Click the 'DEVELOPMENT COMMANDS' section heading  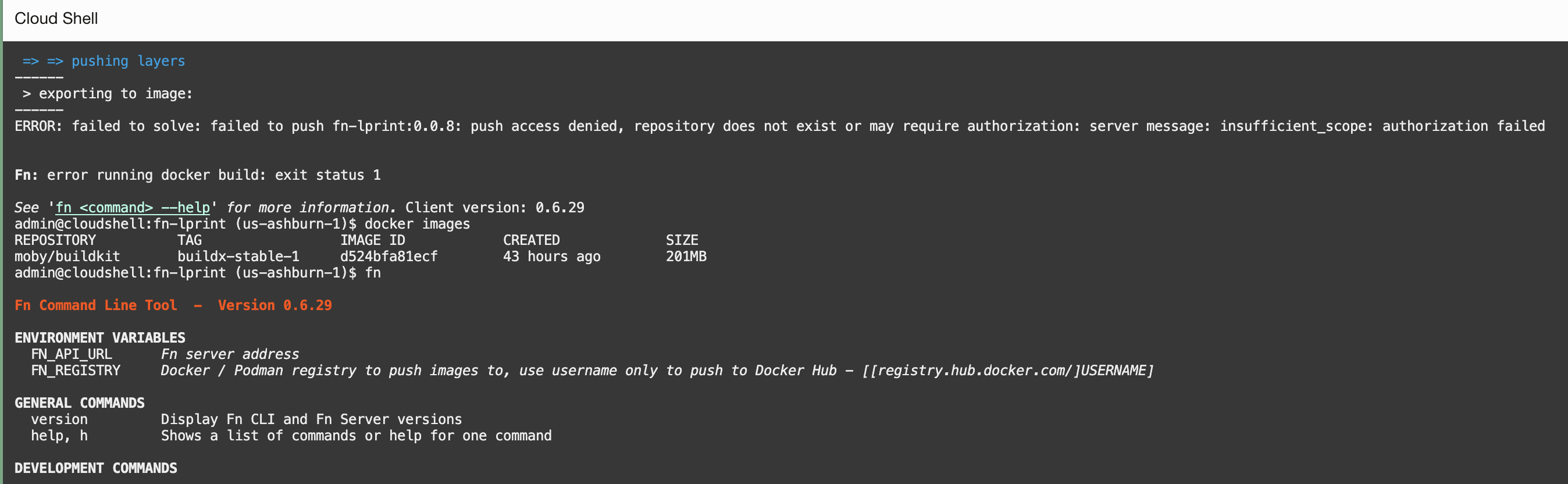pos(95,468)
